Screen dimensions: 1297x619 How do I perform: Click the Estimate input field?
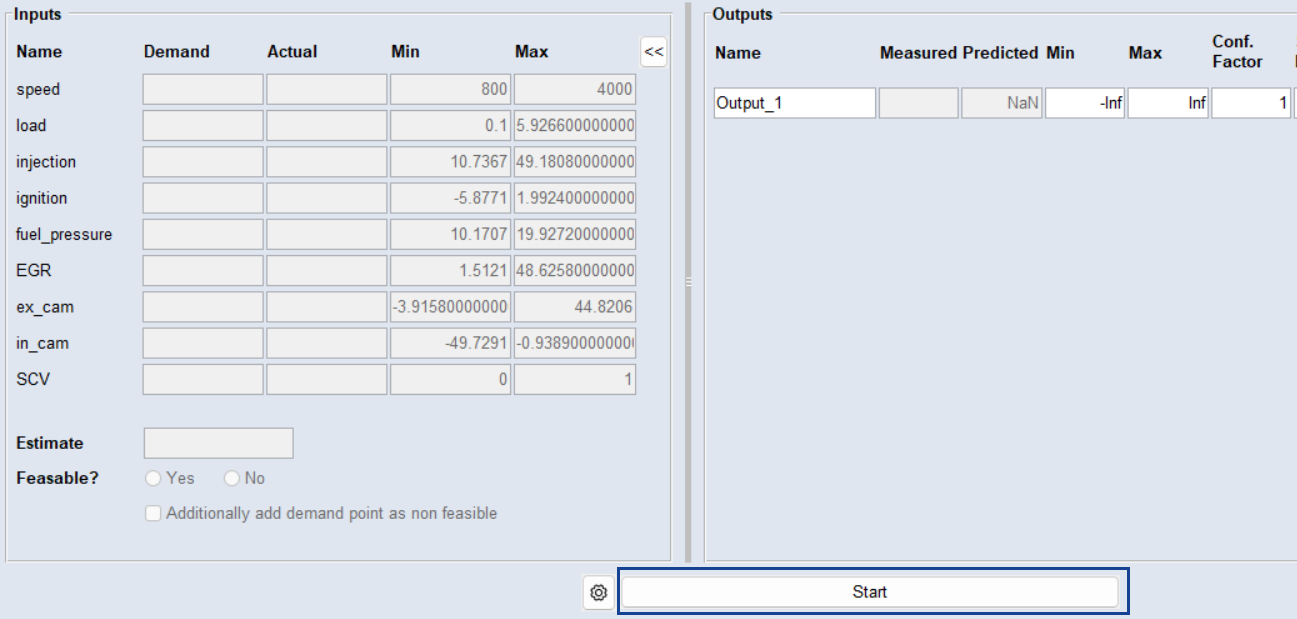click(218, 443)
